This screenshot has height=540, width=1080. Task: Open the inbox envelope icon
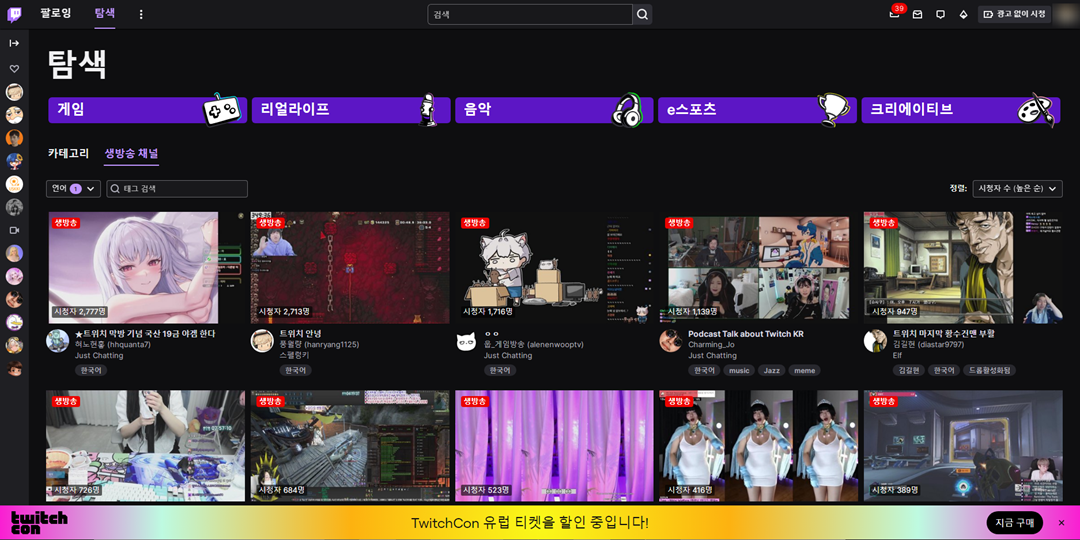917,14
